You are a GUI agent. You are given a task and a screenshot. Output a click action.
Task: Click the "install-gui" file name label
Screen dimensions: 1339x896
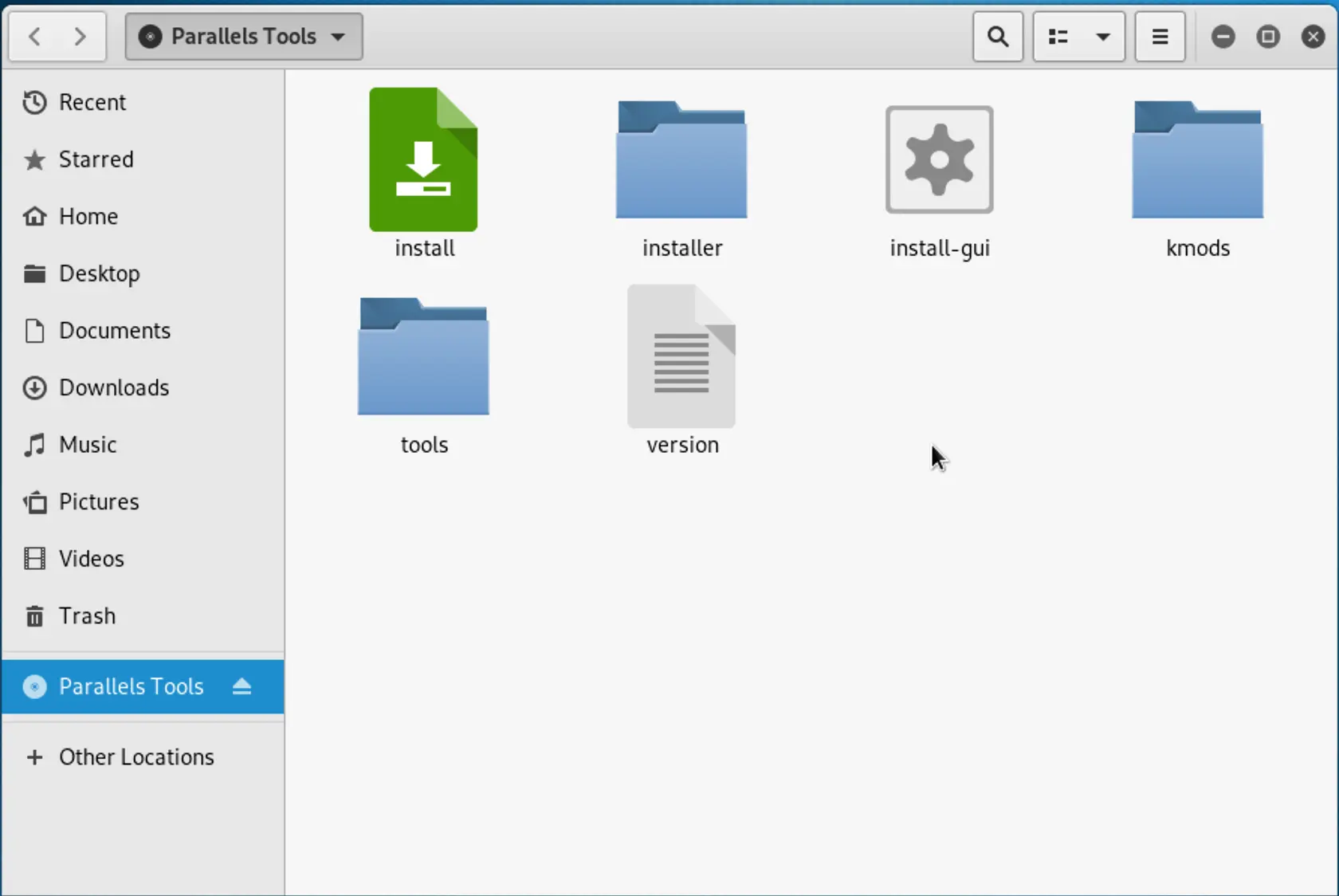pyautogui.click(x=940, y=249)
